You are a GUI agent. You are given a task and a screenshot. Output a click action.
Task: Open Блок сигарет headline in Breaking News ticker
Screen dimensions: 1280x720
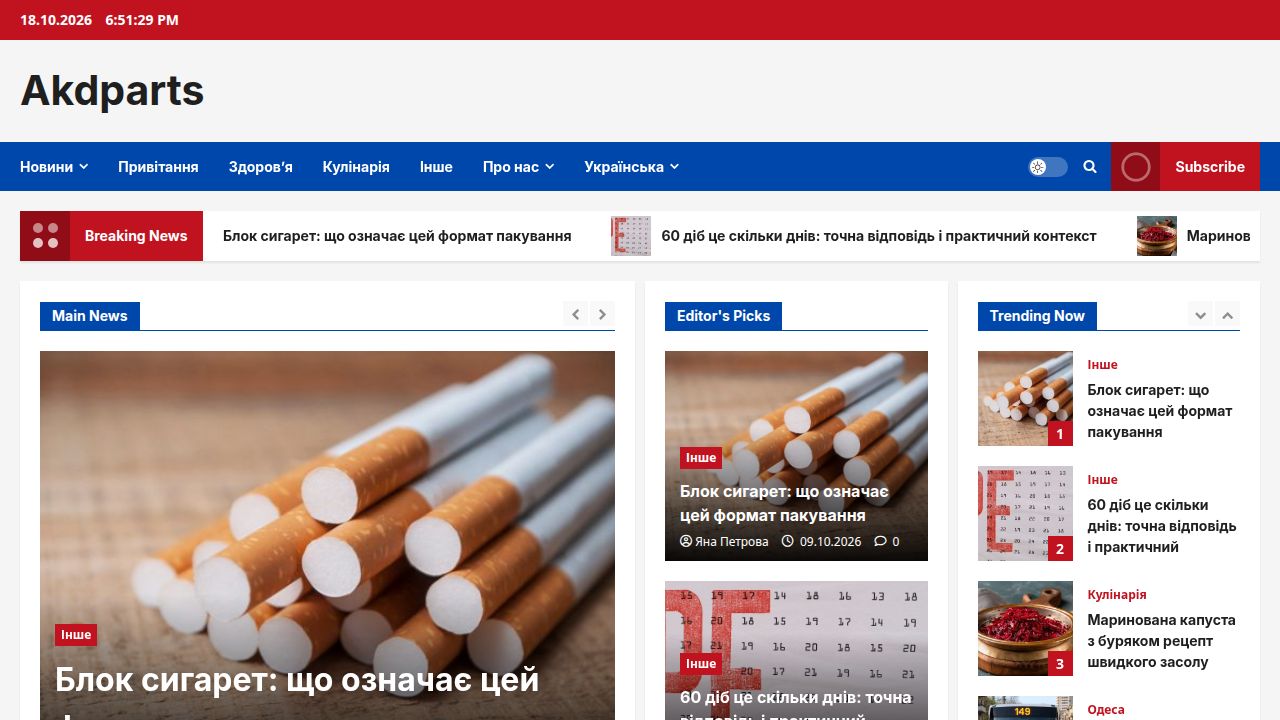tap(397, 236)
